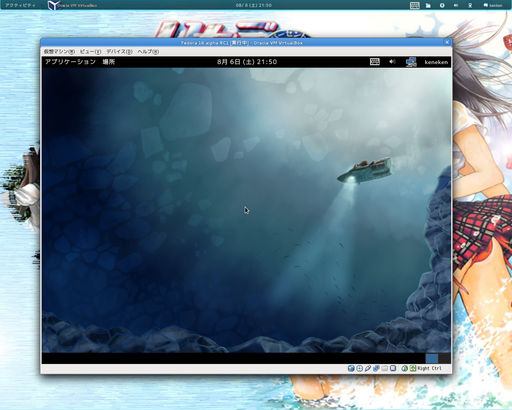Click the guest panel volume icon
The width and height of the screenshot is (512, 410).
click(x=392, y=62)
